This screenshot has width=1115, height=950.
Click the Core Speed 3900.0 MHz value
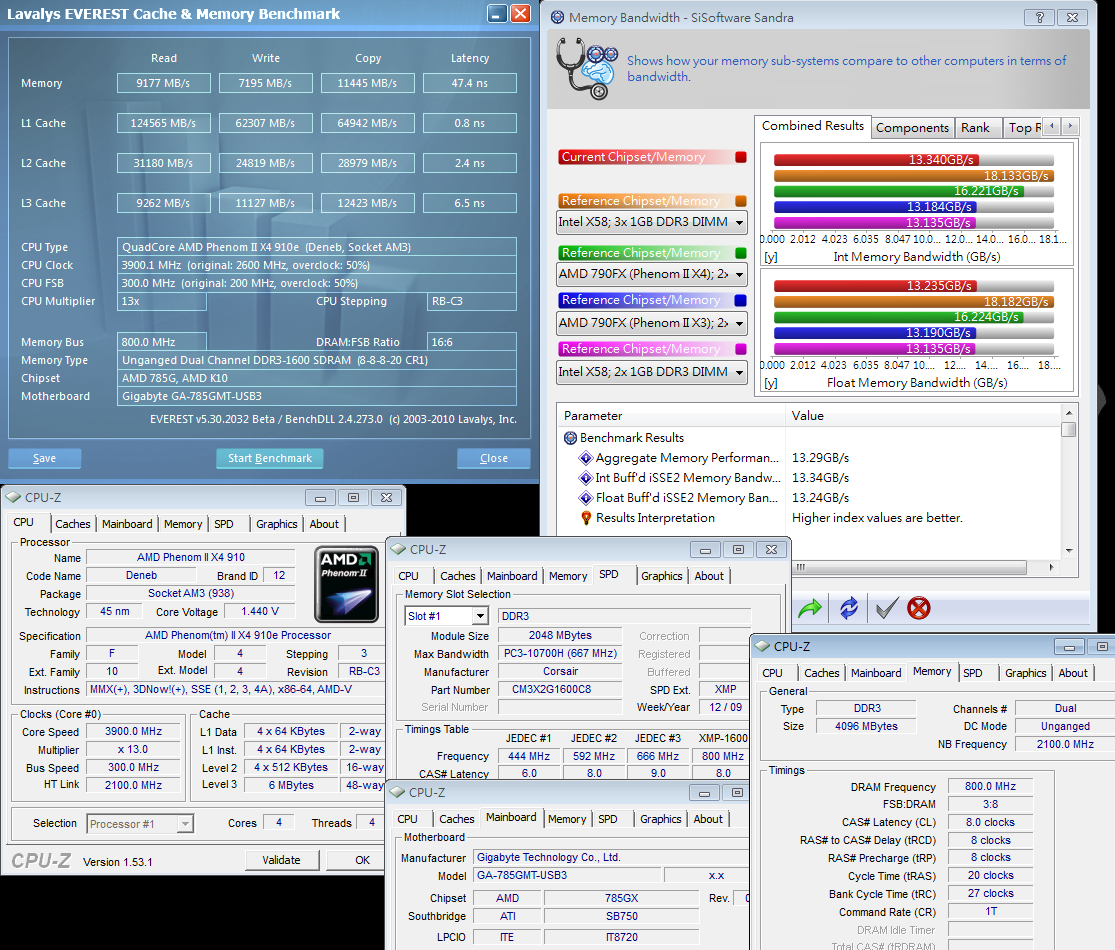134,732
